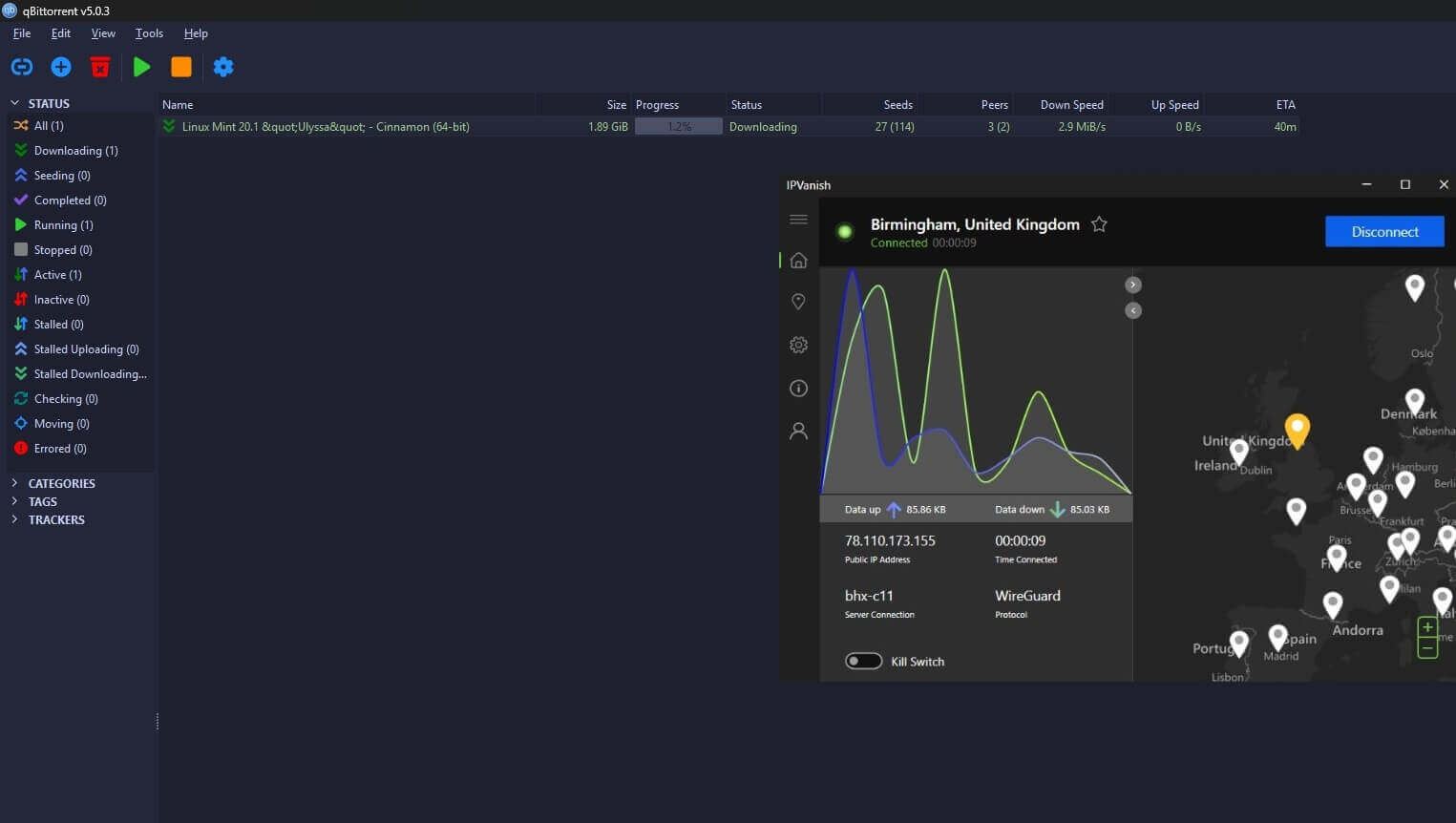Click the Andorra map pin
Viewport: 1456px width, 823px height.
(1333, 605)
